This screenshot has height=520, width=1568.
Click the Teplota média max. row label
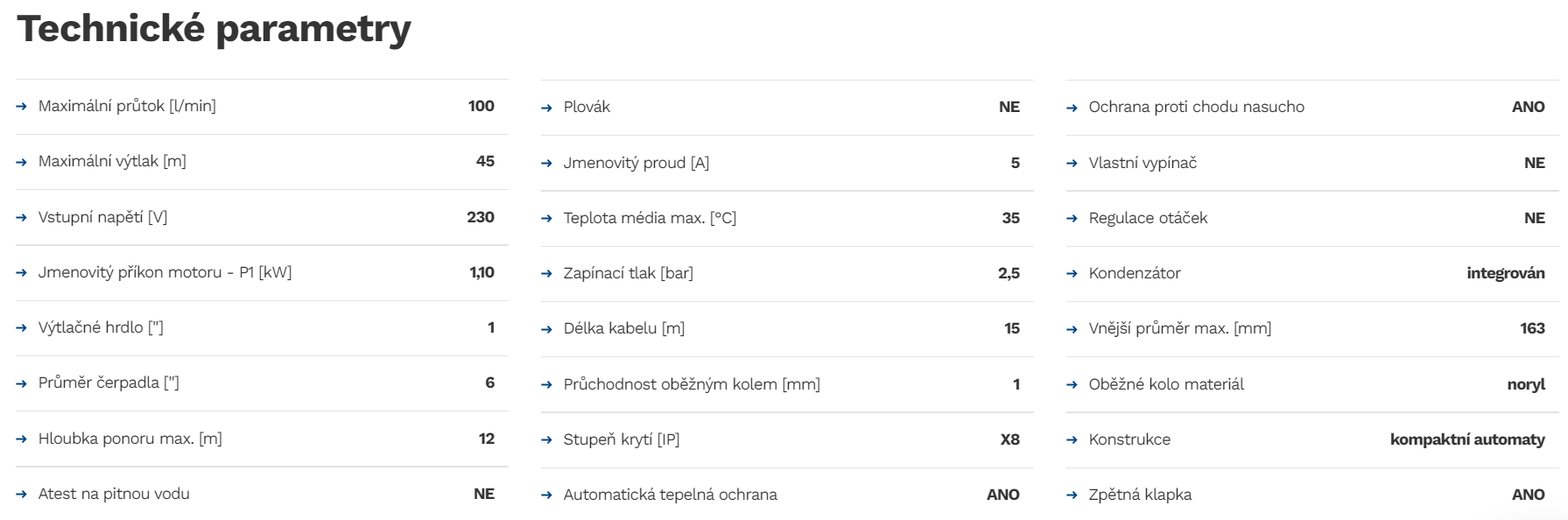click(650, 218)
